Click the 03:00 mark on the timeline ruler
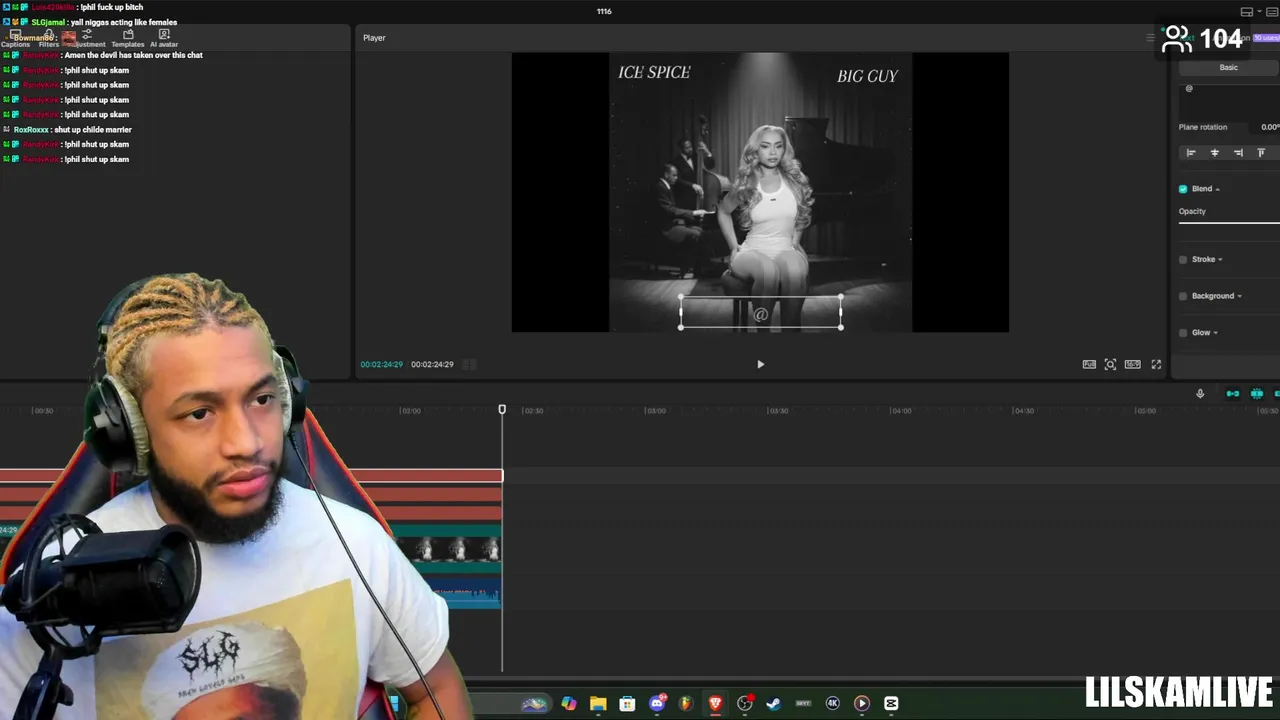The height and width of the screenshot is (720, 1280). point(655,411)
